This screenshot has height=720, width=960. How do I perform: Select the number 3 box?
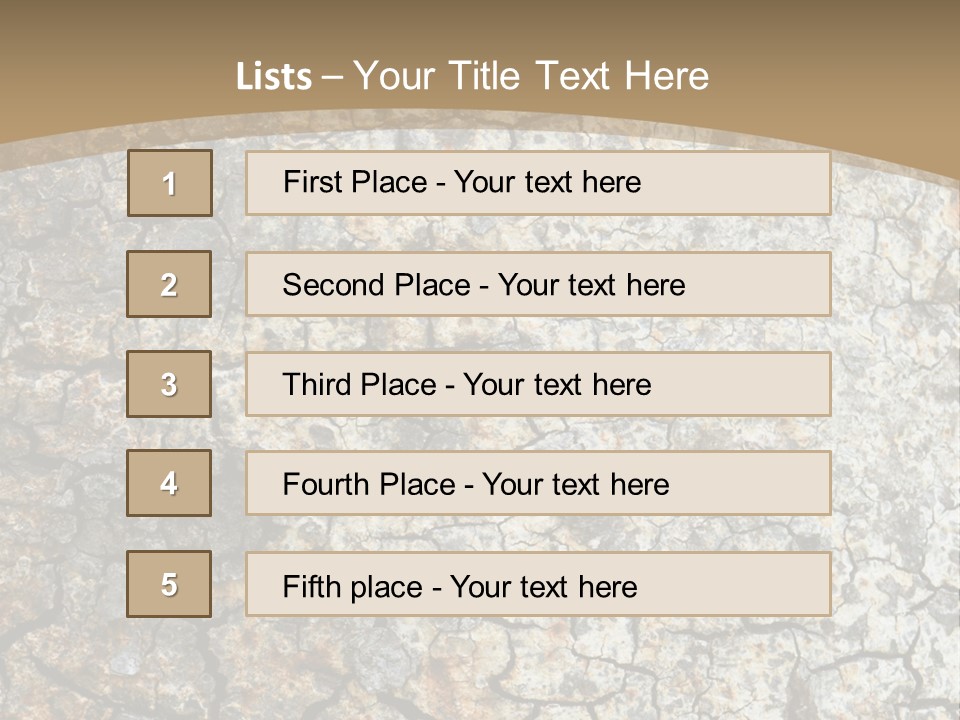(x=169, y=384)
